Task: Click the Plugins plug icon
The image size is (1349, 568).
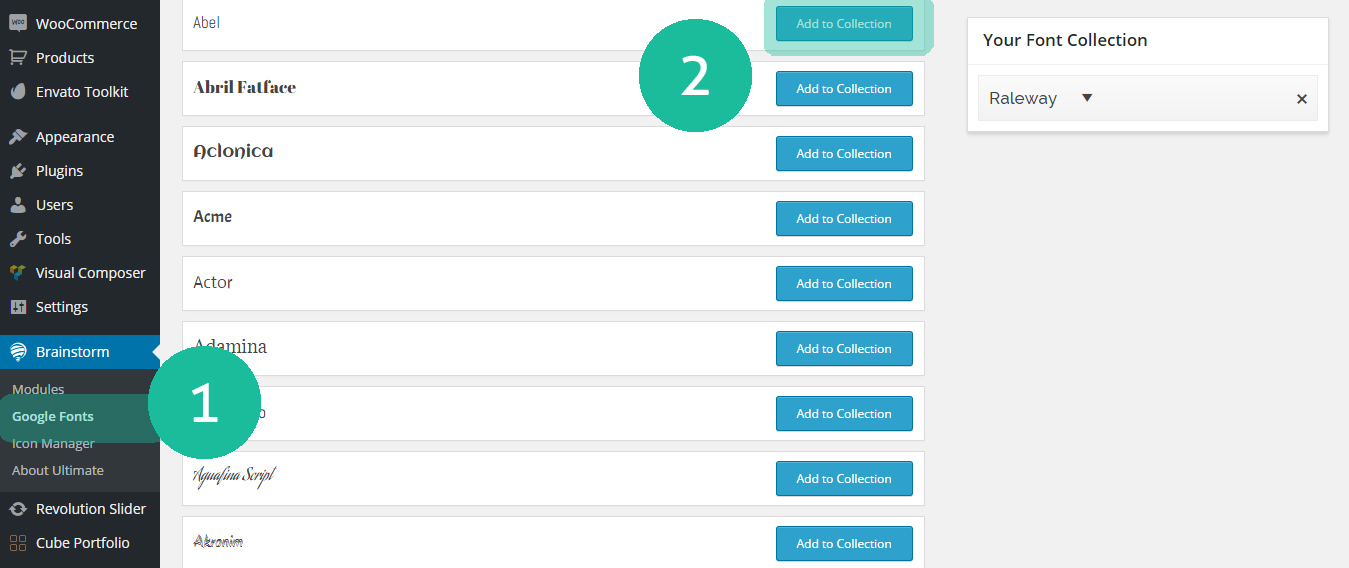Action: (18, 171)
